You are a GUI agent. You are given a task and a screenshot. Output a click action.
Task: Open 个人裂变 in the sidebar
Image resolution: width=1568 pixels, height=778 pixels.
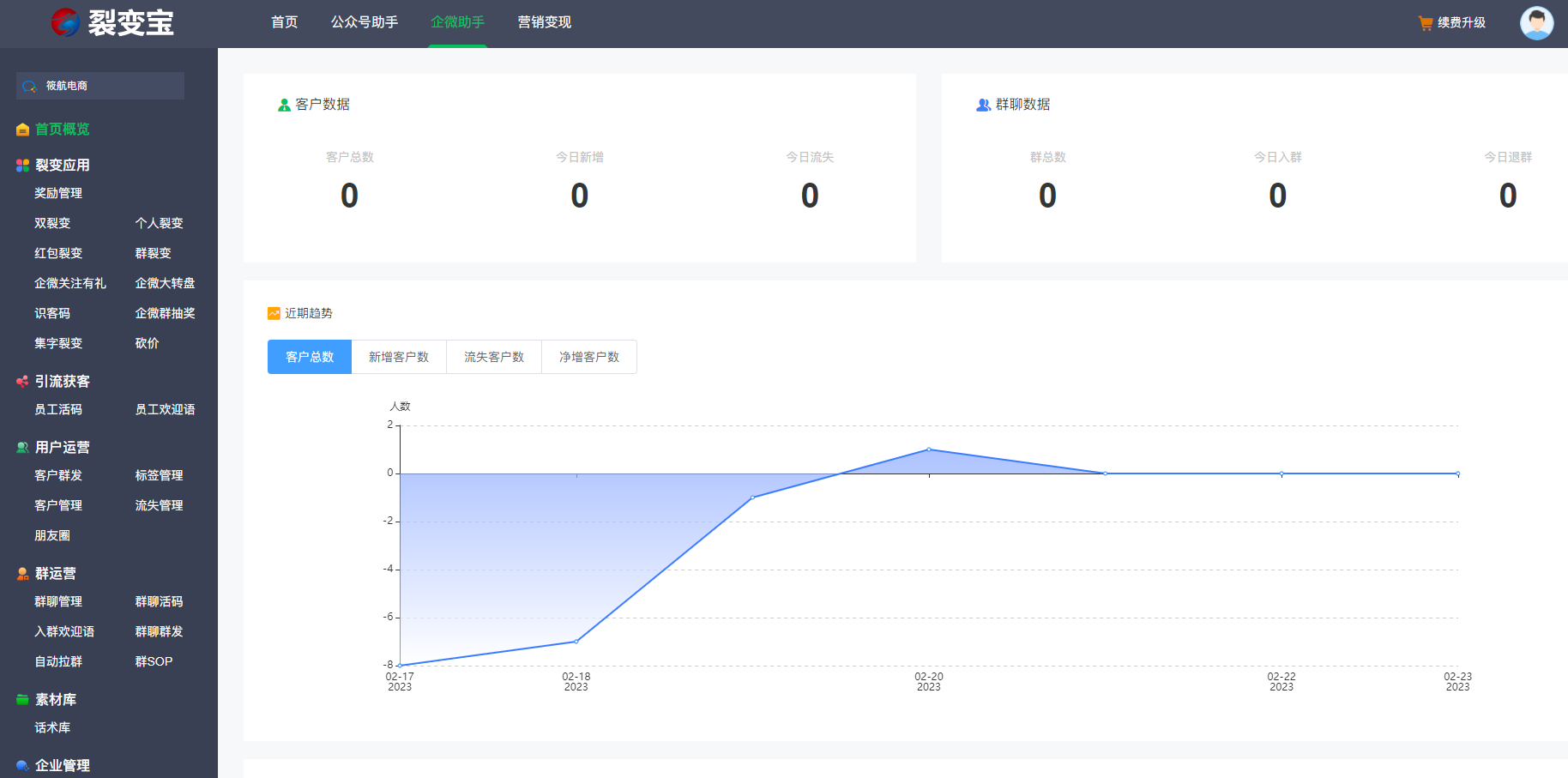click(160, 224)
